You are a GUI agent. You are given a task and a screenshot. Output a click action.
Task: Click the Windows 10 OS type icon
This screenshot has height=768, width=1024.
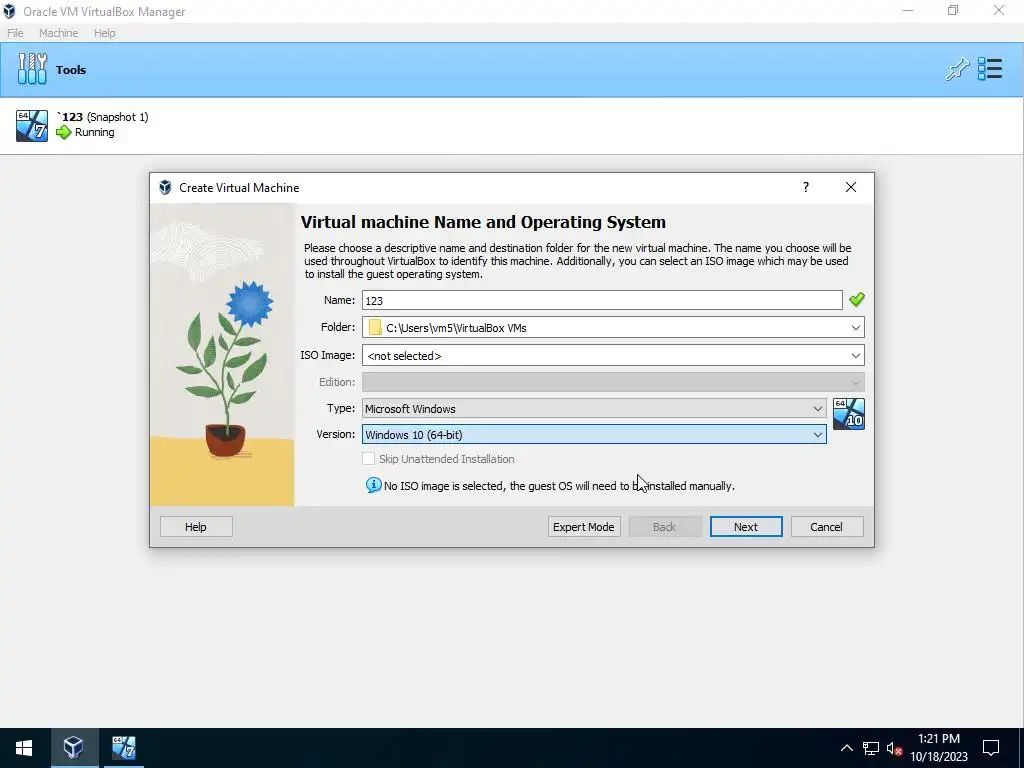(x=849, y=414)
